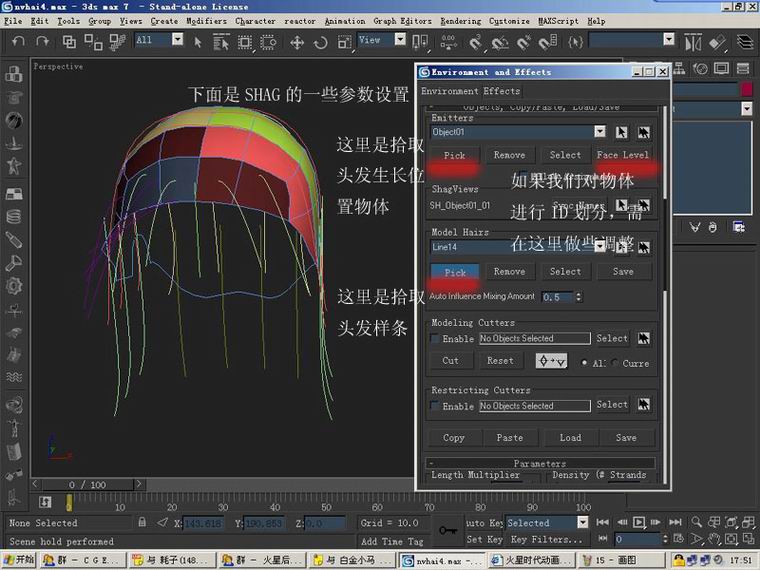Open the named selection sets dropdown
The height and width of the screenshot is (570, 760).
[x=668, y=39]
